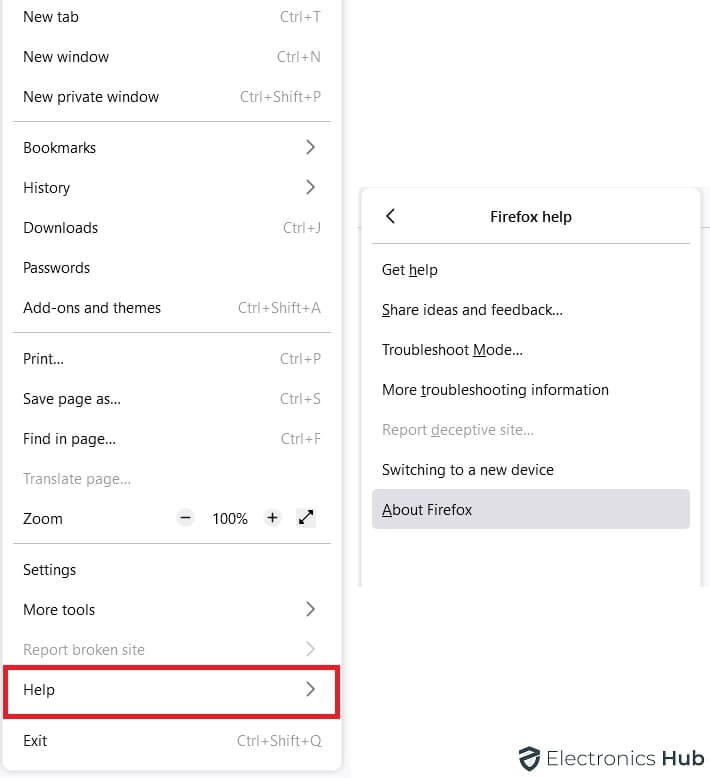Expand the History submenu chevron

coord(310,187)
